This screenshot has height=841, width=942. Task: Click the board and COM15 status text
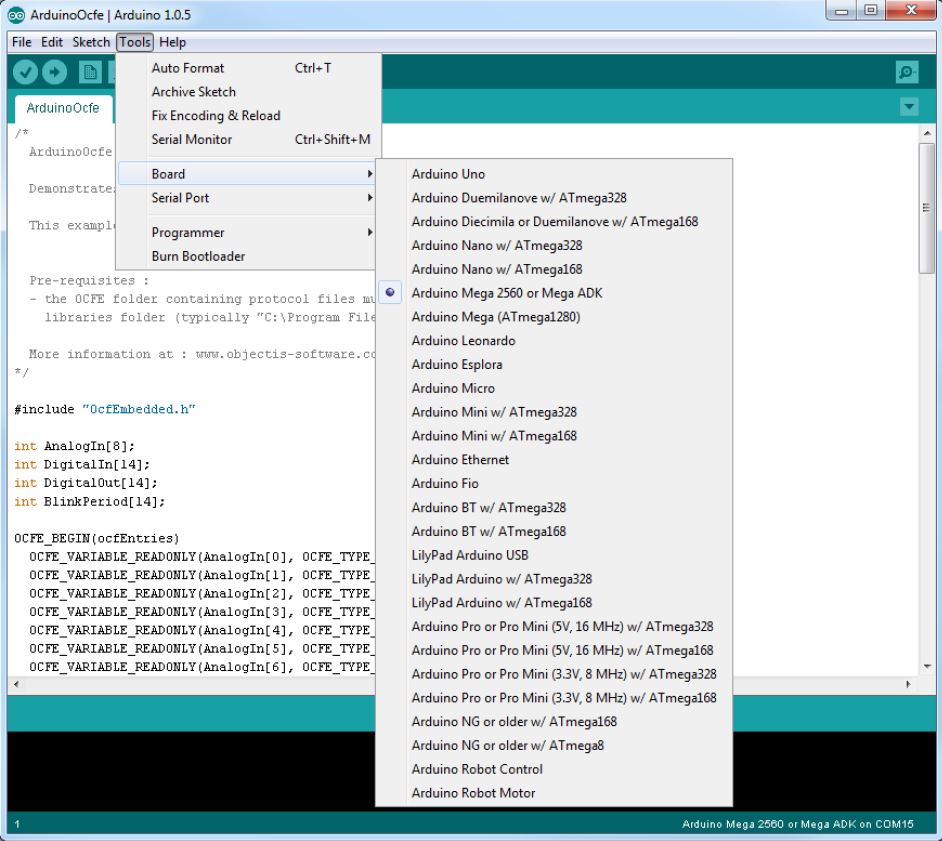[x=797, y=824]
